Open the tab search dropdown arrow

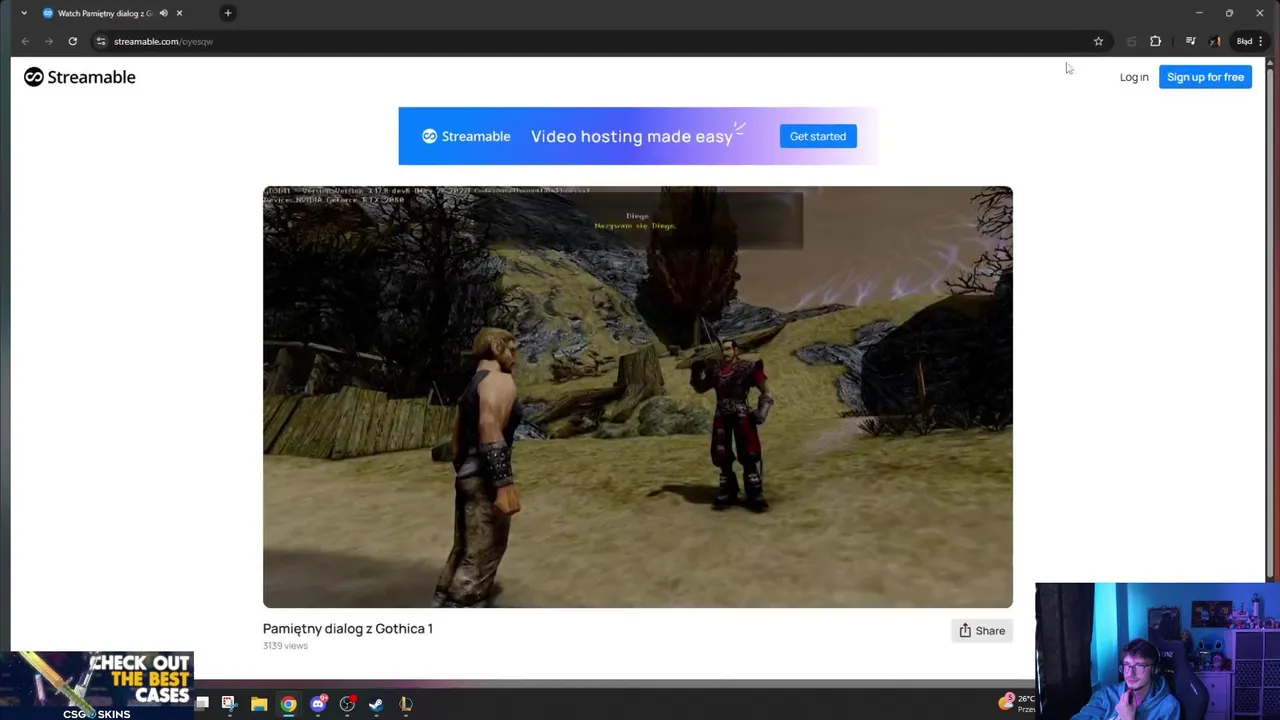pos(24,13)
